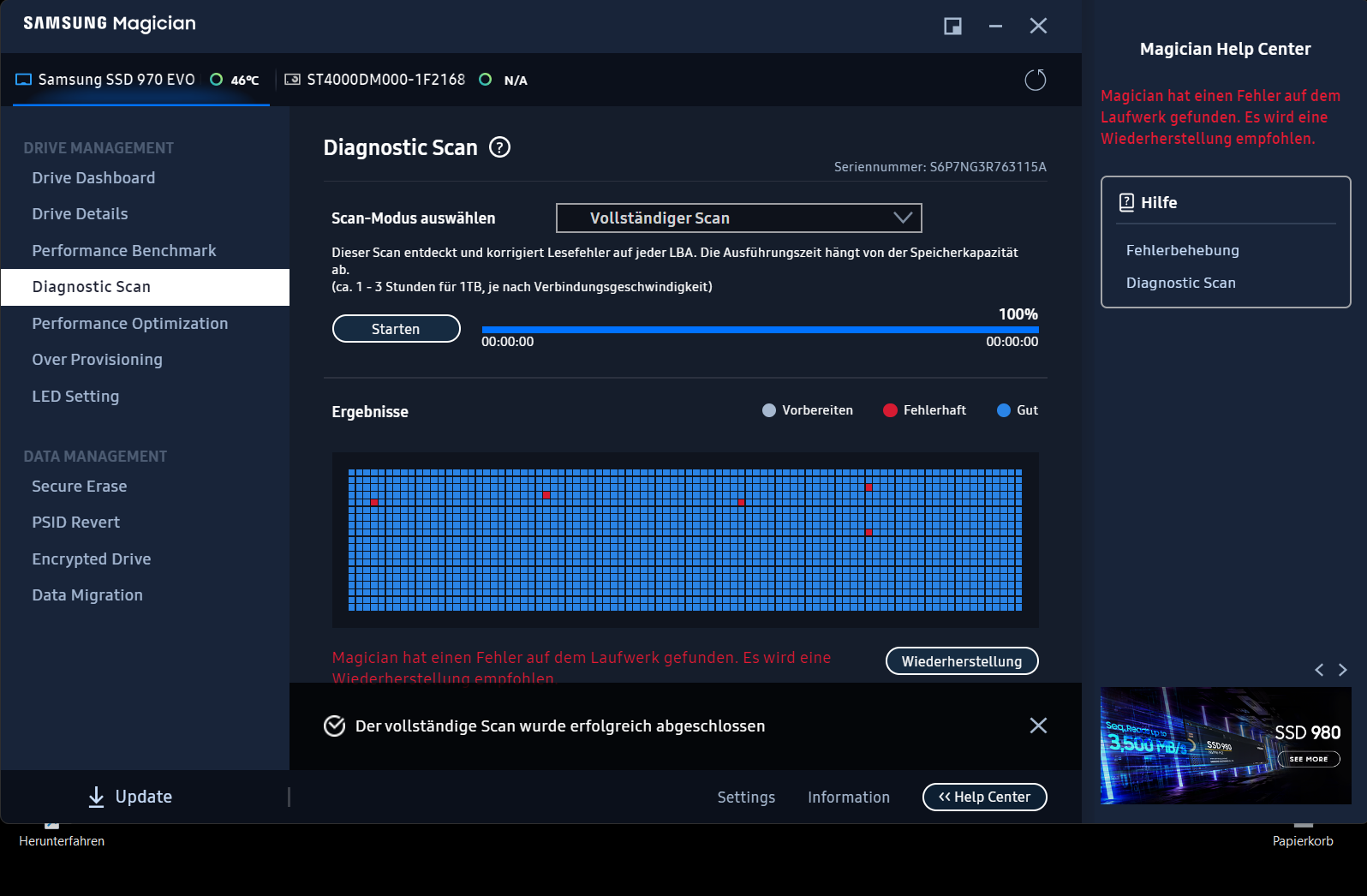Select the Samsung SSD 970 EVO tab
This screenshot has height=896, width=1367.
point(141,80)
